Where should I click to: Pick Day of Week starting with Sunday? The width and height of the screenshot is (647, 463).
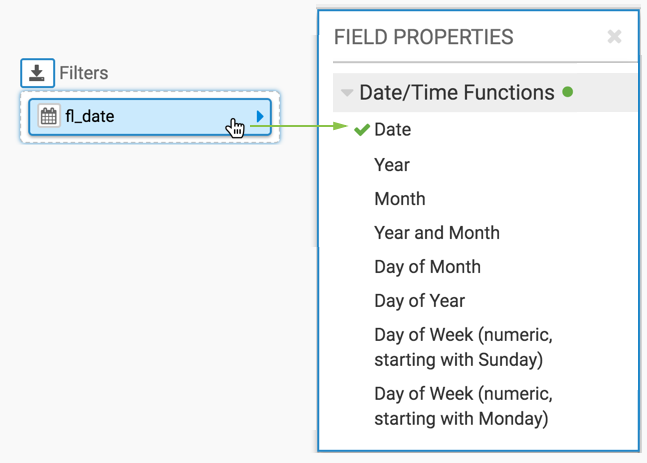[x=462, y=347]
